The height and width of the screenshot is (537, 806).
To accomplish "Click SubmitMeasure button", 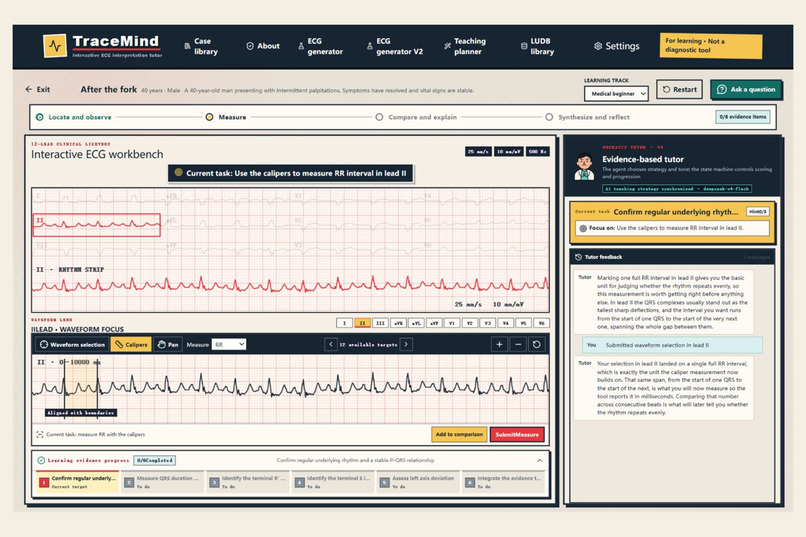I will coord(517,434).
